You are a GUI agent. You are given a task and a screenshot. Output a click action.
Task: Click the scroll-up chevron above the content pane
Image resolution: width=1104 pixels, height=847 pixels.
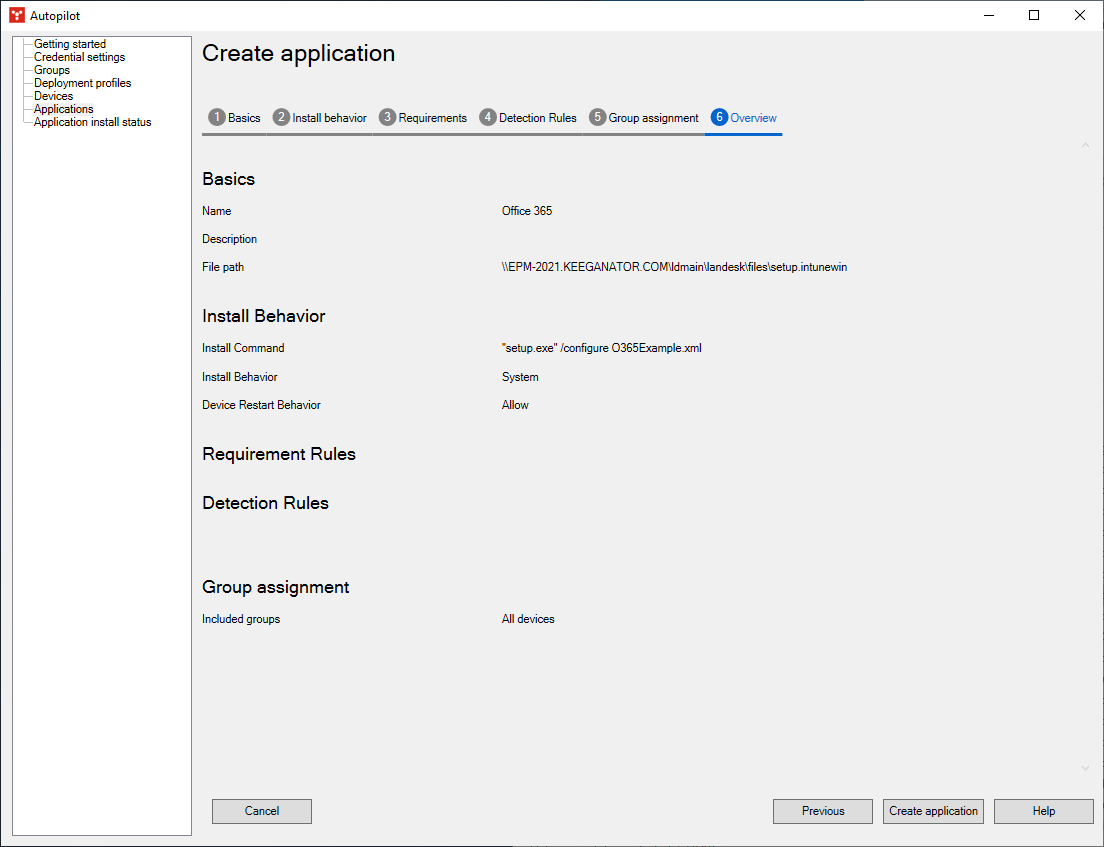coord(1085,144)
